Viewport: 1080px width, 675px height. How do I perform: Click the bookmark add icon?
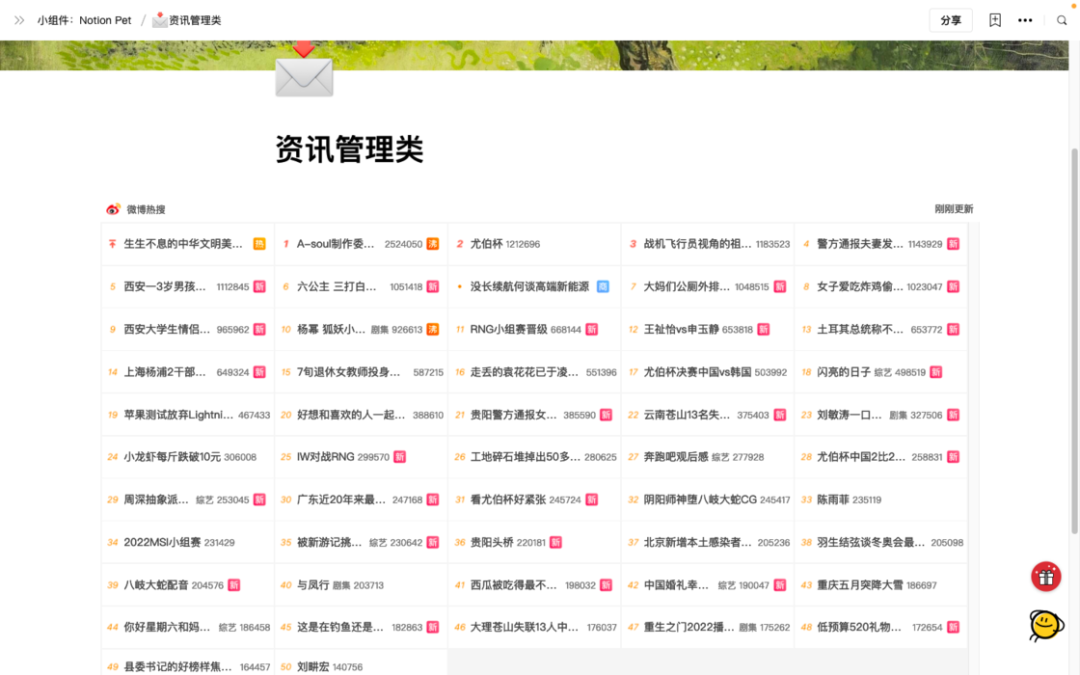coord(995,21)
